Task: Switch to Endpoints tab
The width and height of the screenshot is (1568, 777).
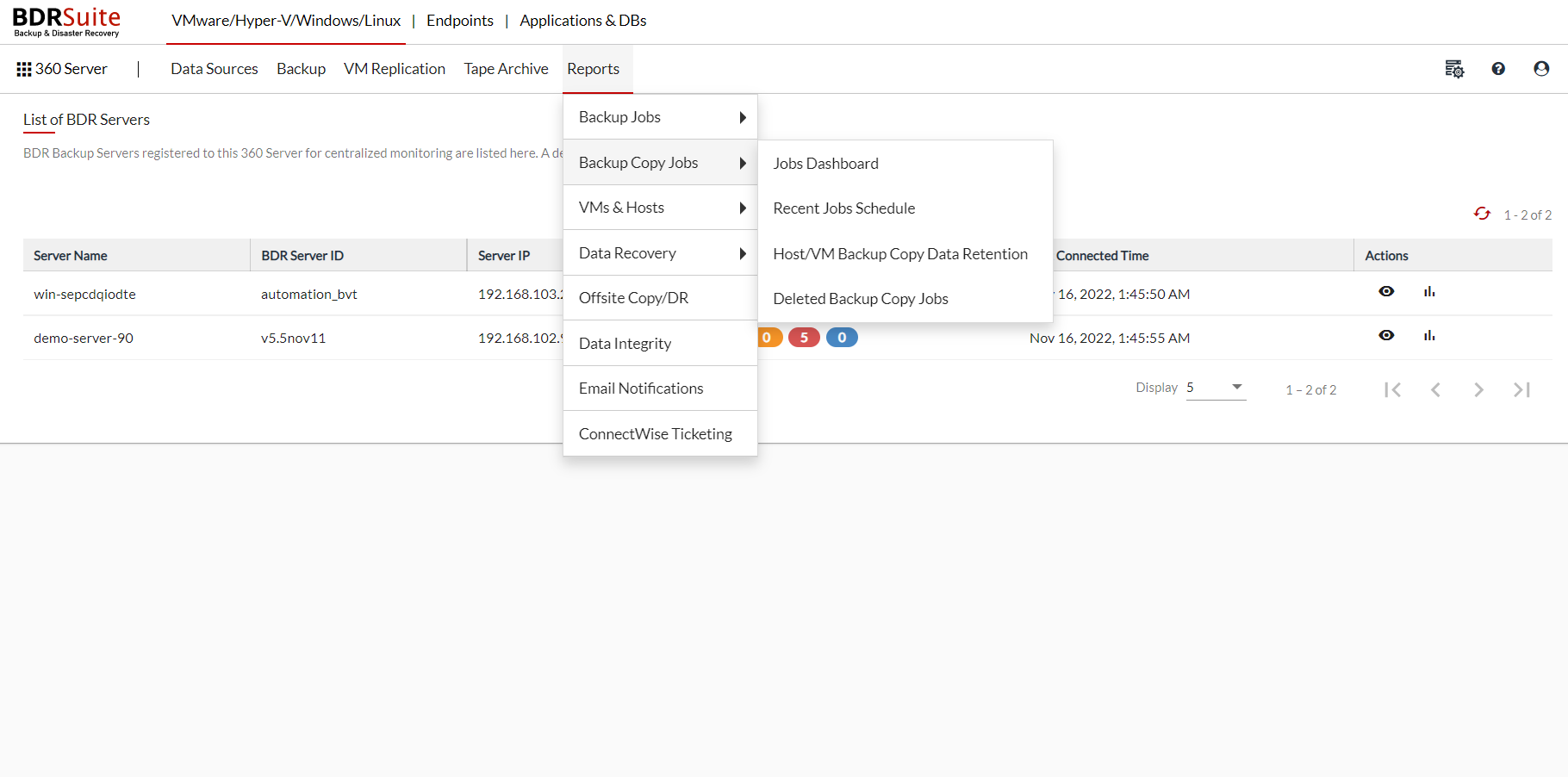Action: [460, 21]
